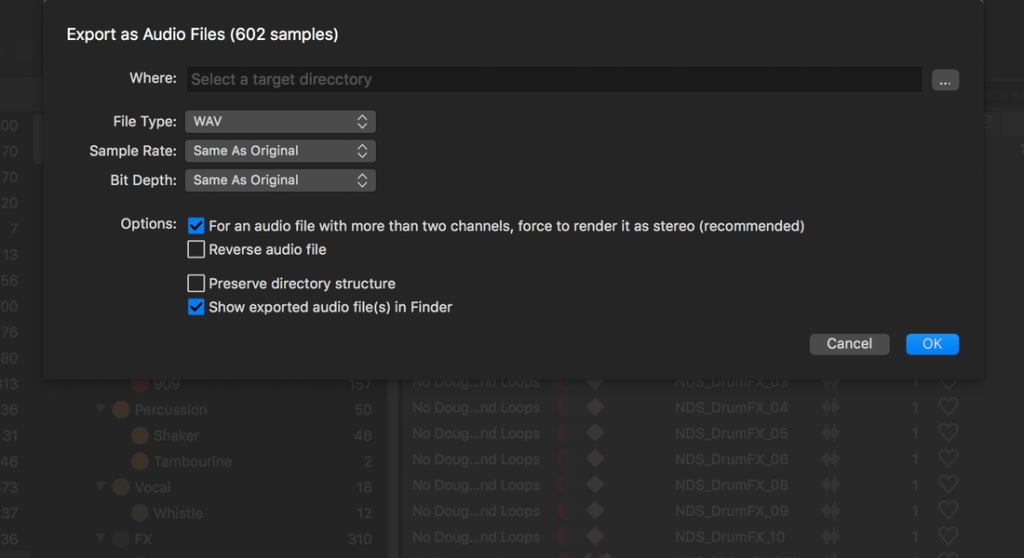The image size is (1024, 558).
Task: Confirm export with OK button
Action: (x=932, y=344)
